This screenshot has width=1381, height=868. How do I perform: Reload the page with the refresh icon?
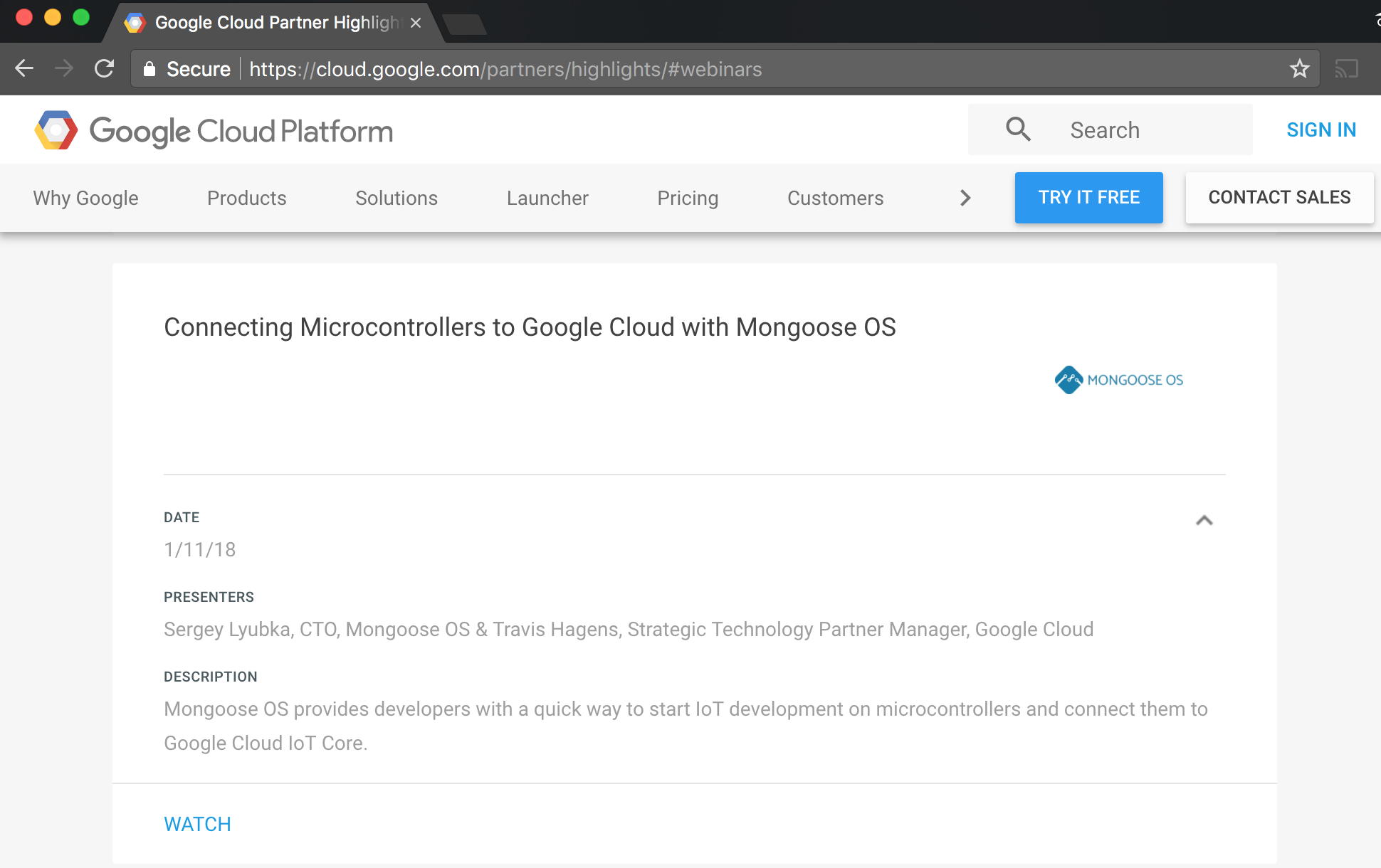point(105,68)
